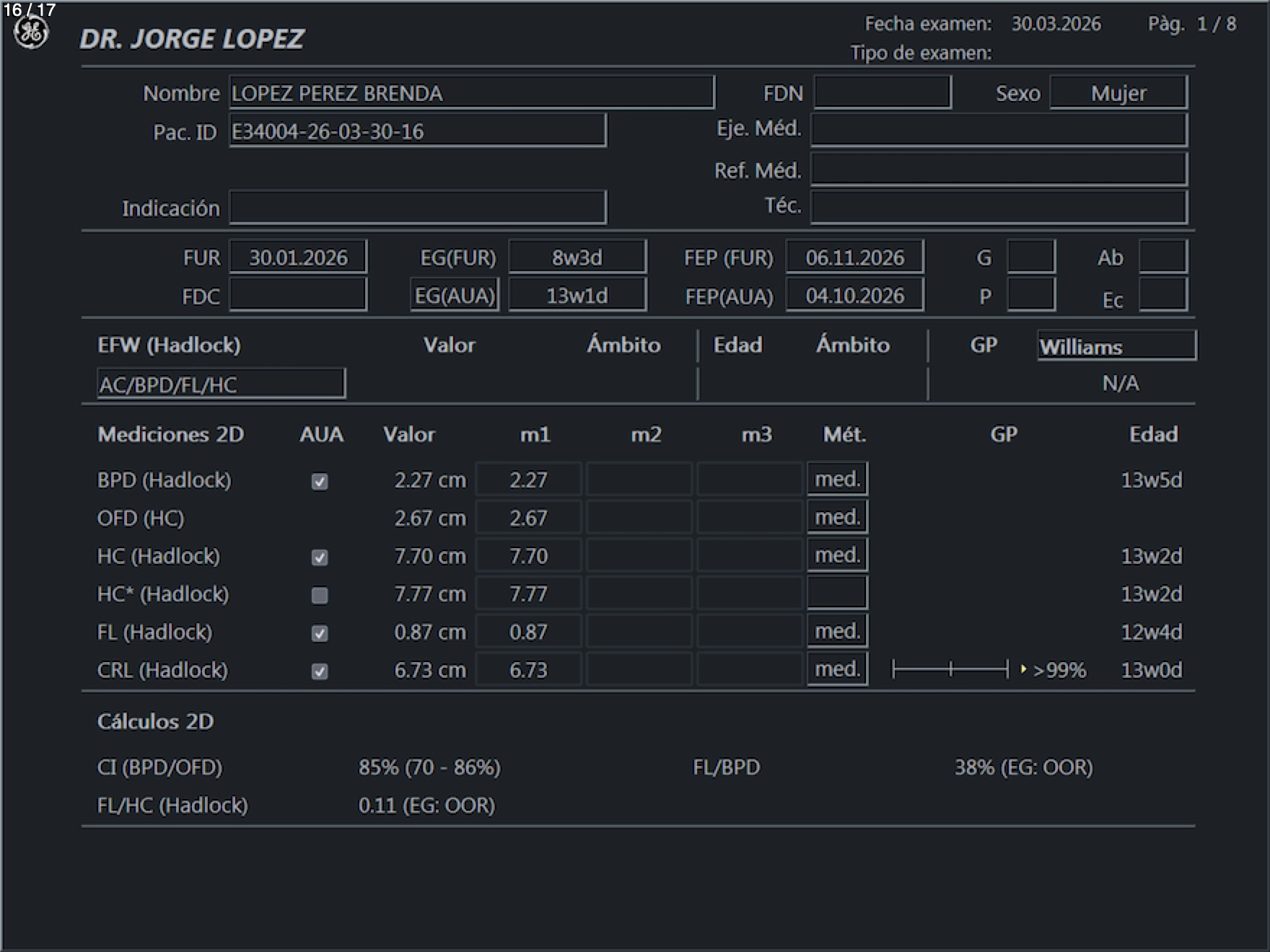Open the Sexo dropdown showing Mujer
The image size is (1270, 952).
pos(1118,93)
